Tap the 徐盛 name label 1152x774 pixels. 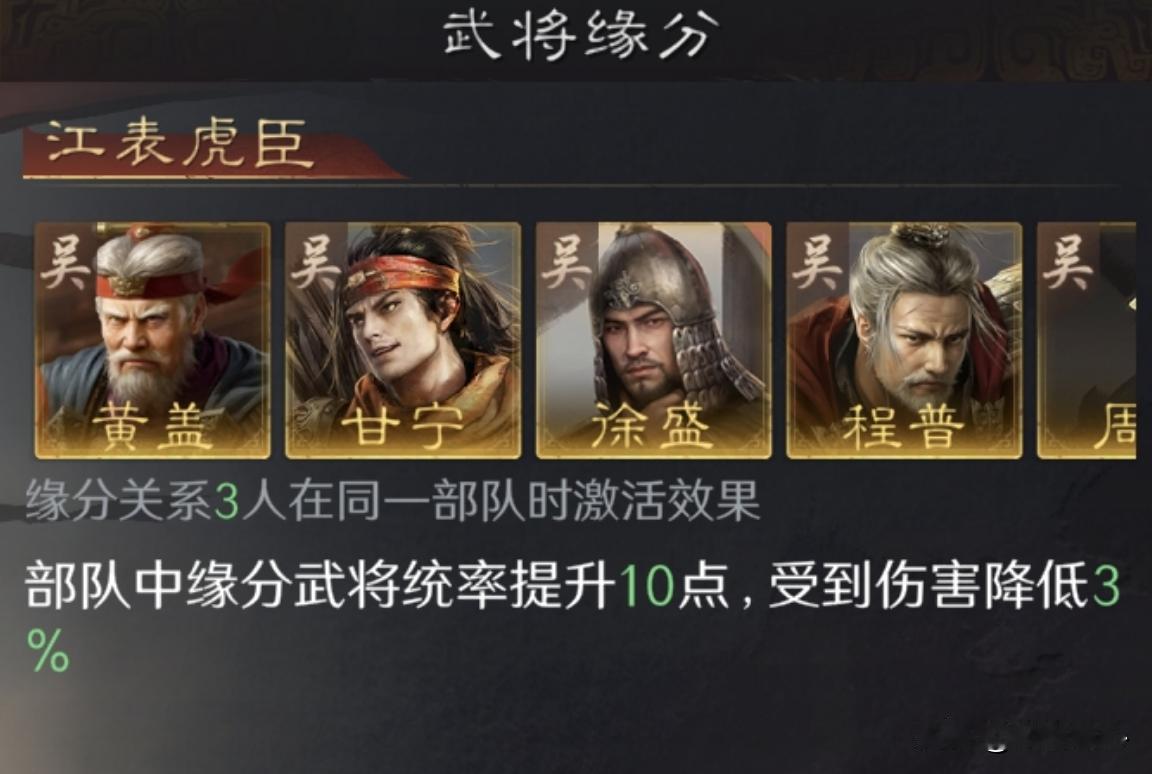(x=653, y=426)
